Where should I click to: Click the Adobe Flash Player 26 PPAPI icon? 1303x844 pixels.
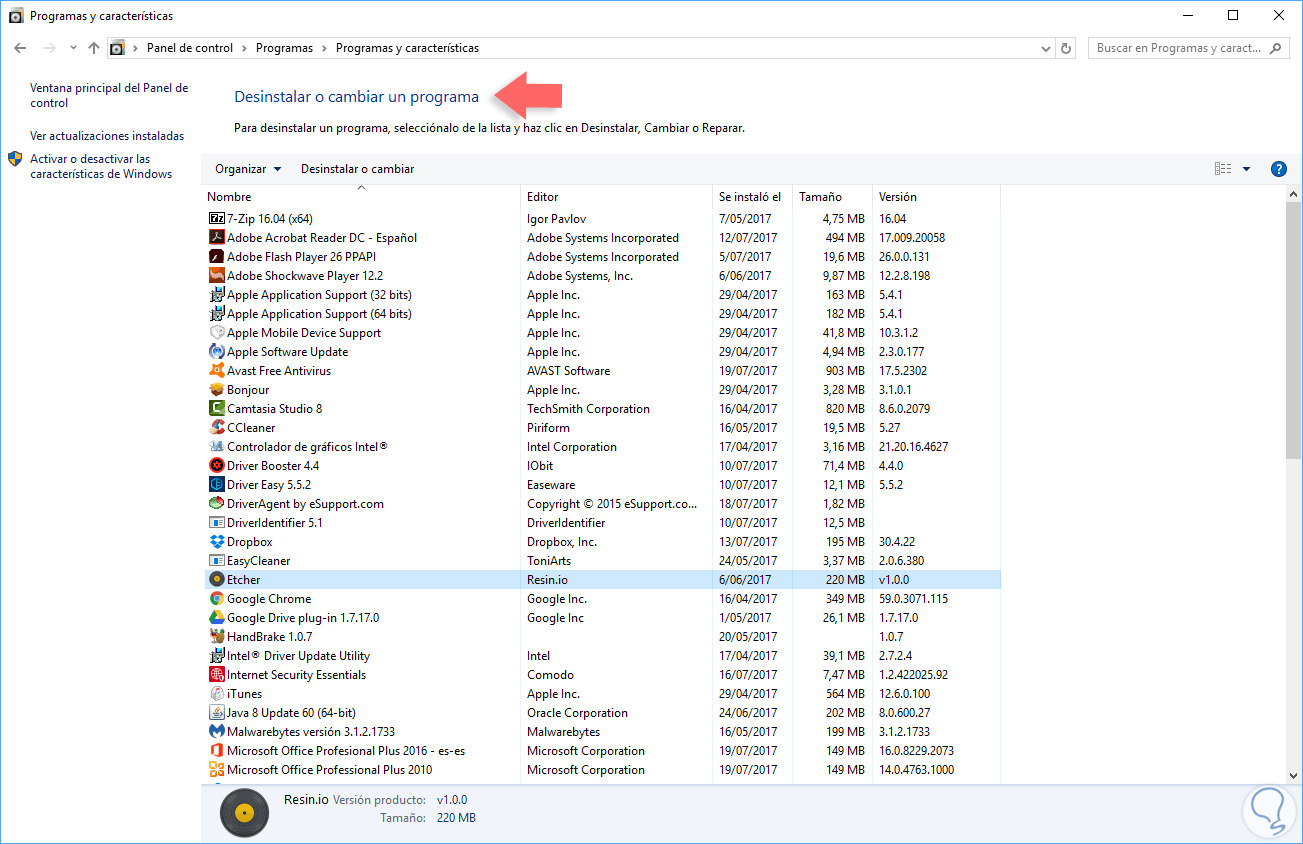[x=217, y=256]
